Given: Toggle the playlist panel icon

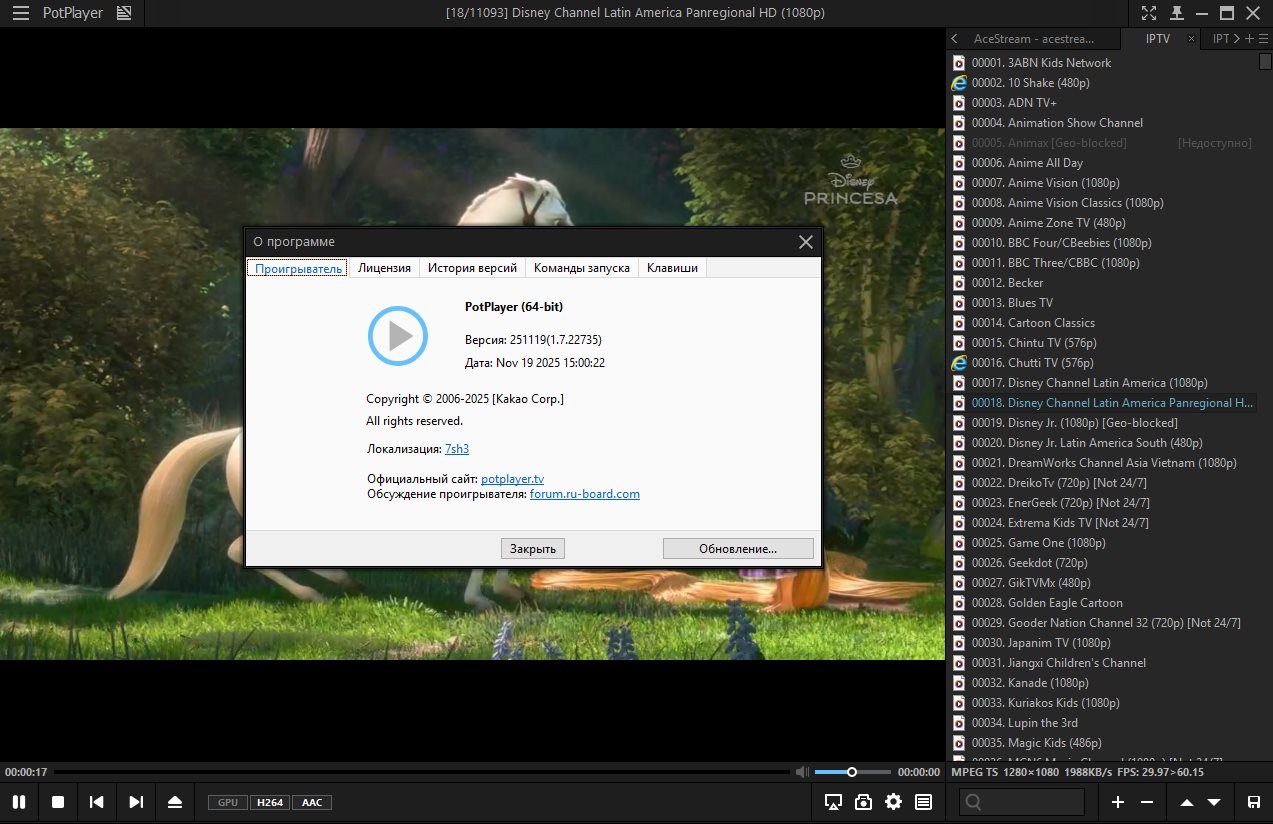Looking at the screenshot, I should [923, 802].
